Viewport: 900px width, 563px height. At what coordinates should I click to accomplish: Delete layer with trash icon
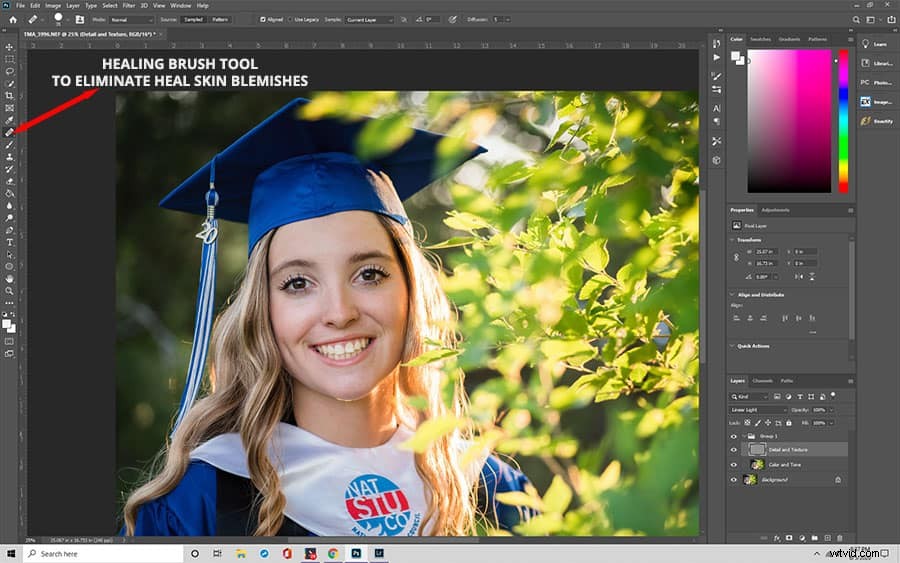click(x=840, y=538)
